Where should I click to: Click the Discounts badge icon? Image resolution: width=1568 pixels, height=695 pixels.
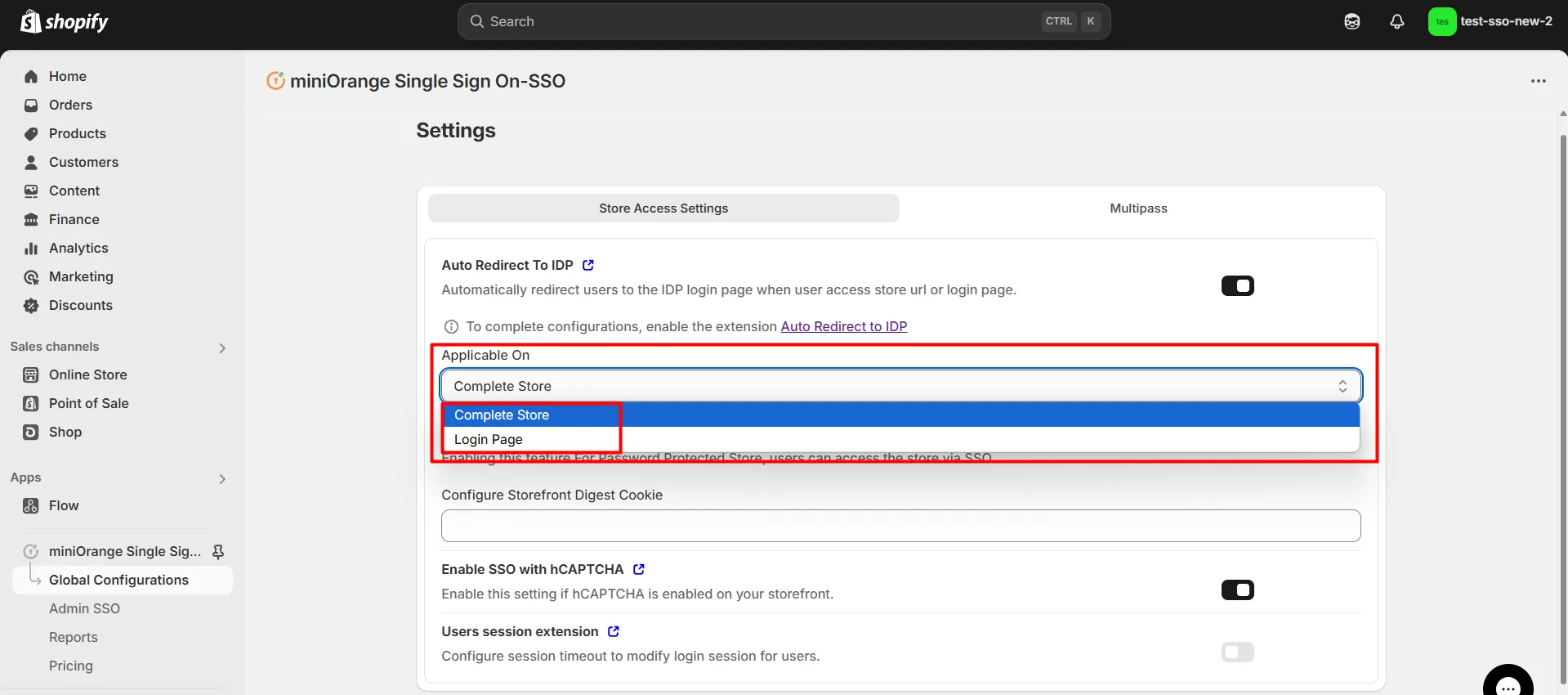coord(31,305)
